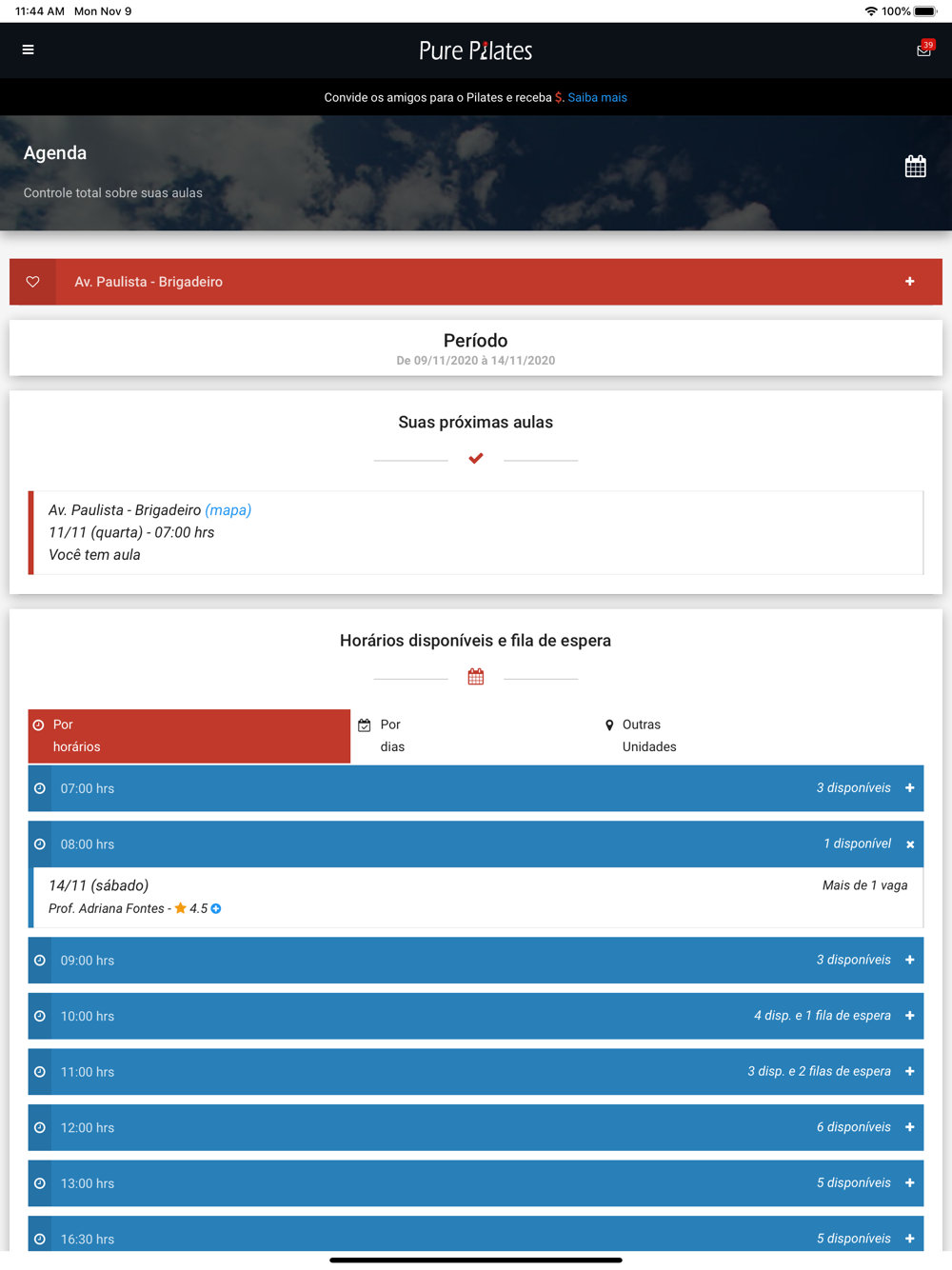The width and height of the screenshot is (952, 1270).
Task: Click the clock icon on 07:00 hrs row
Action: 40,788
